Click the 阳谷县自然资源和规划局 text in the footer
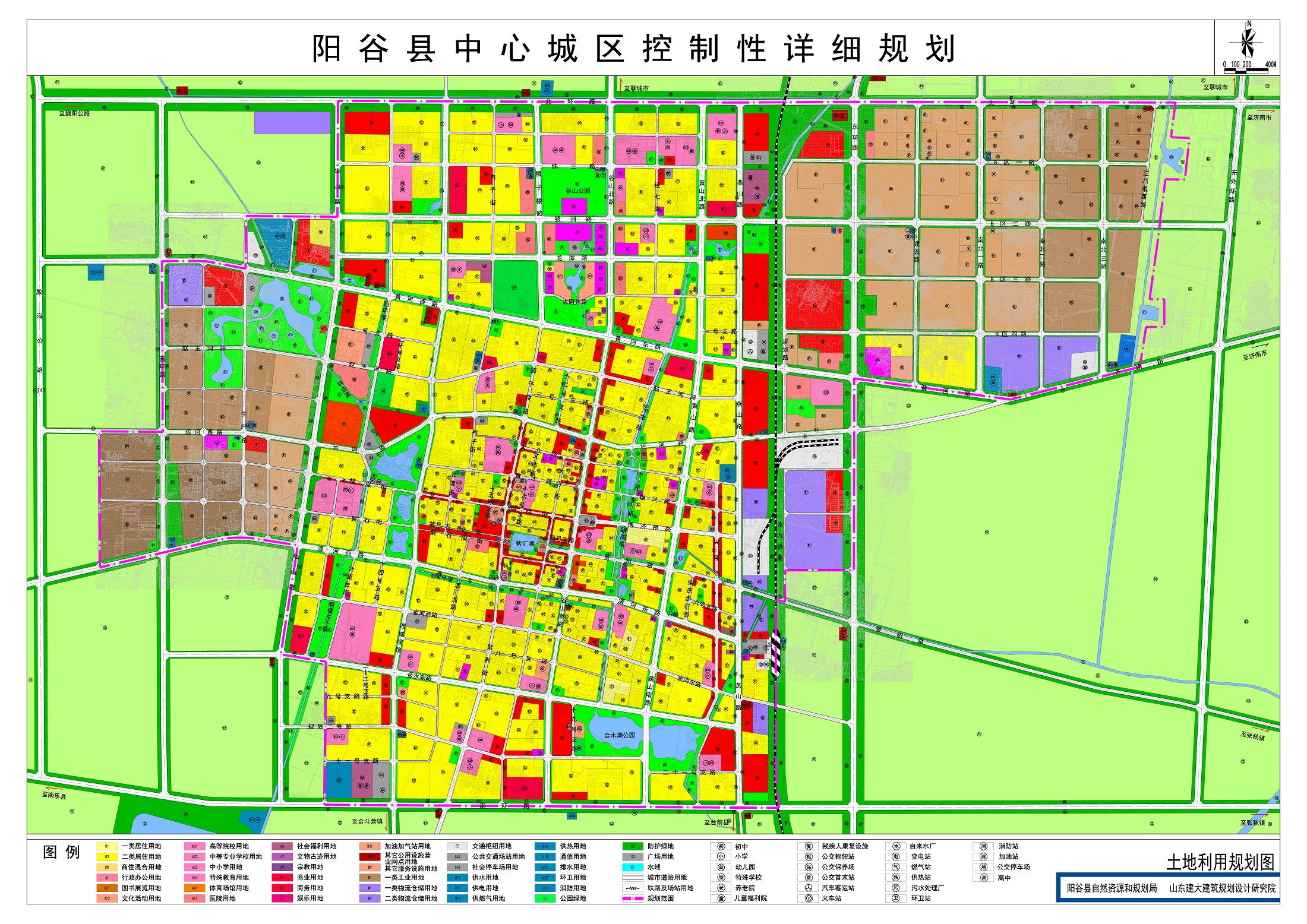The height and width of the screenshot is (924, 1307). coord(1112,888)
